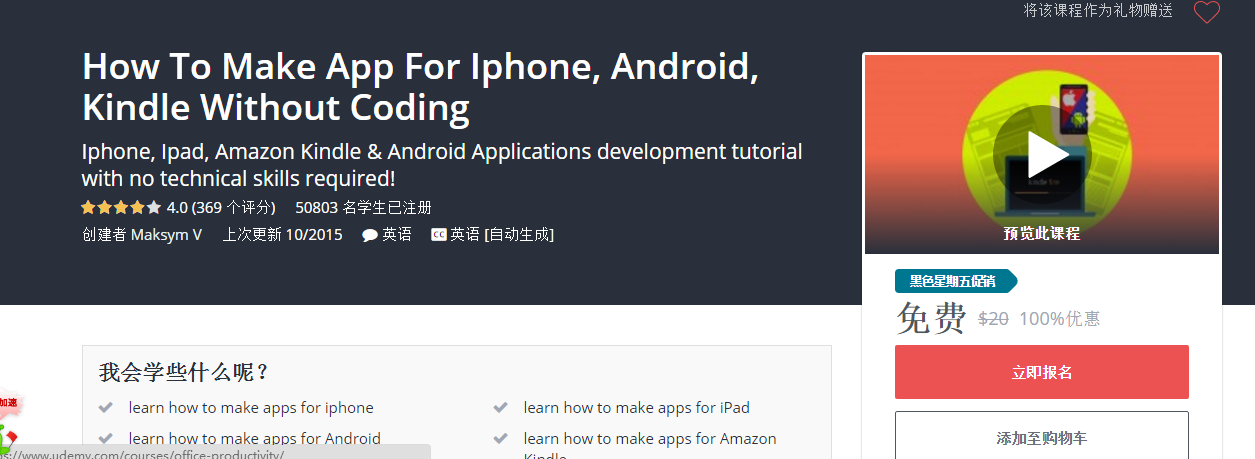Click the 预览此课程 preview label
This screenshot has width=1255, height=459.
pyautogui.click(x=1041, y=233)
